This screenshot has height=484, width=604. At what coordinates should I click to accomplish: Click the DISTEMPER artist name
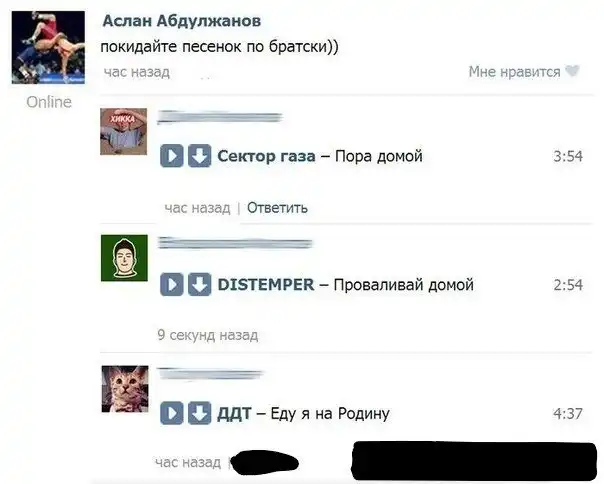(266, 285)
